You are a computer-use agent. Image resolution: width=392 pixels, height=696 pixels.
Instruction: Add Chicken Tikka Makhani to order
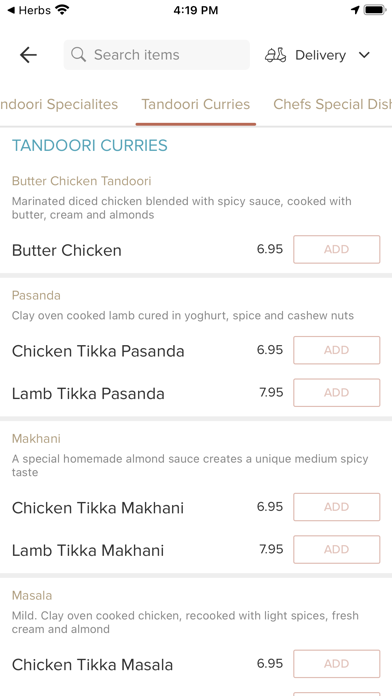click(337, 507)
